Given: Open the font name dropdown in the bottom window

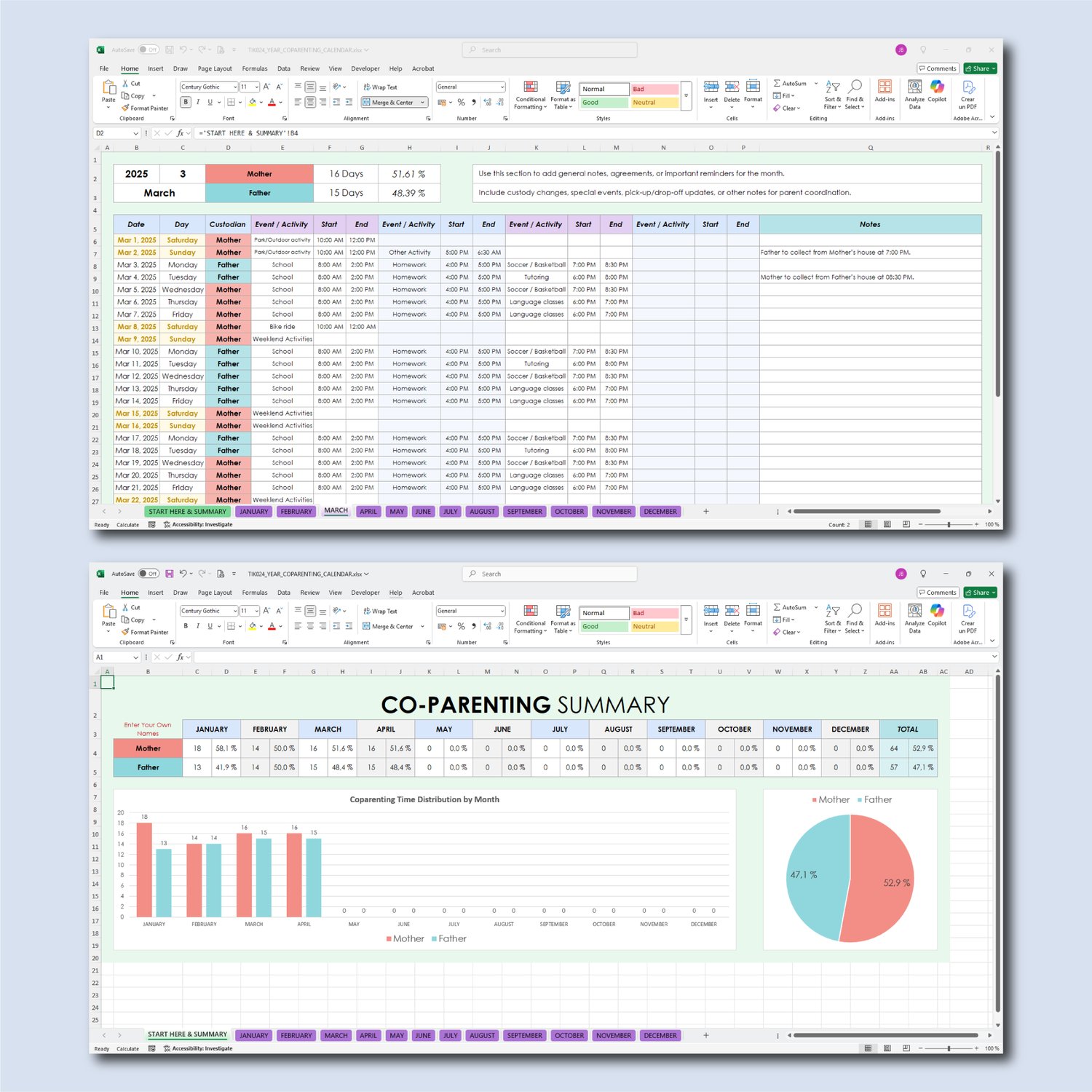Looking at the screenshot, I should 234,611.
